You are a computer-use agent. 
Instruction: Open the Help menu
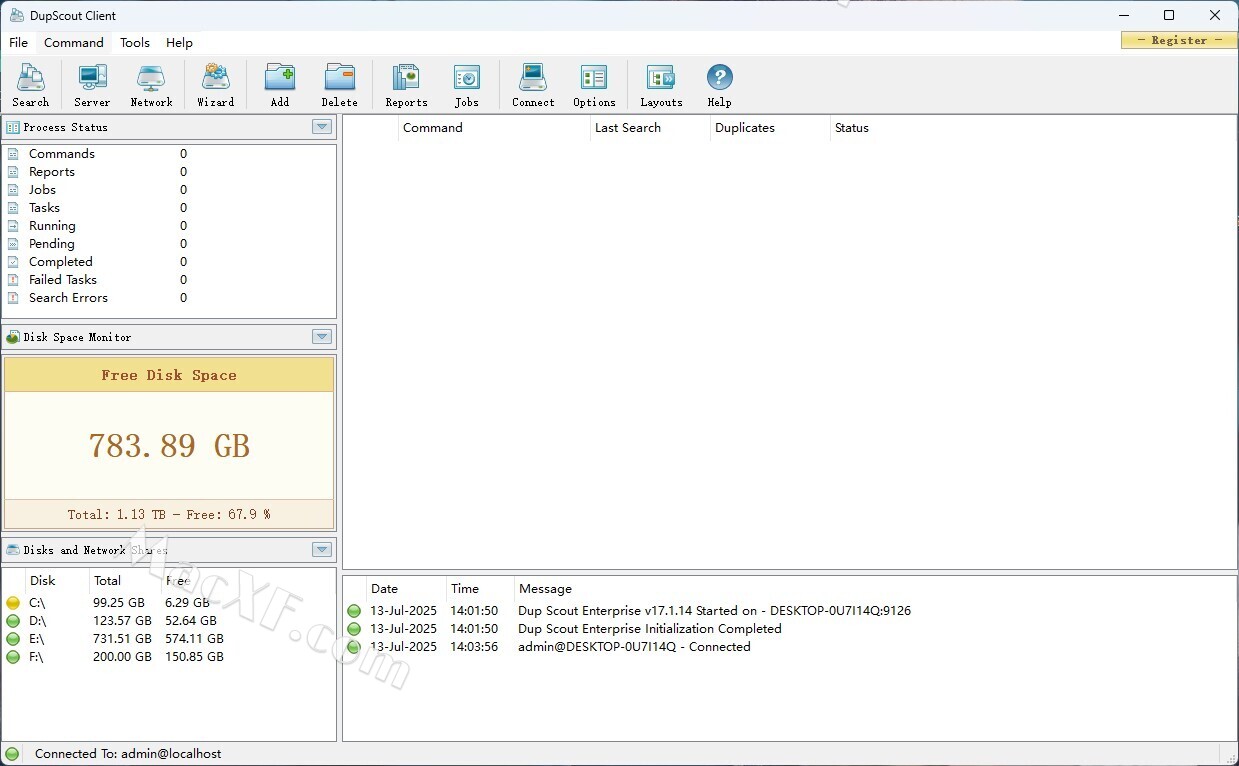click(x=180, y=43)
